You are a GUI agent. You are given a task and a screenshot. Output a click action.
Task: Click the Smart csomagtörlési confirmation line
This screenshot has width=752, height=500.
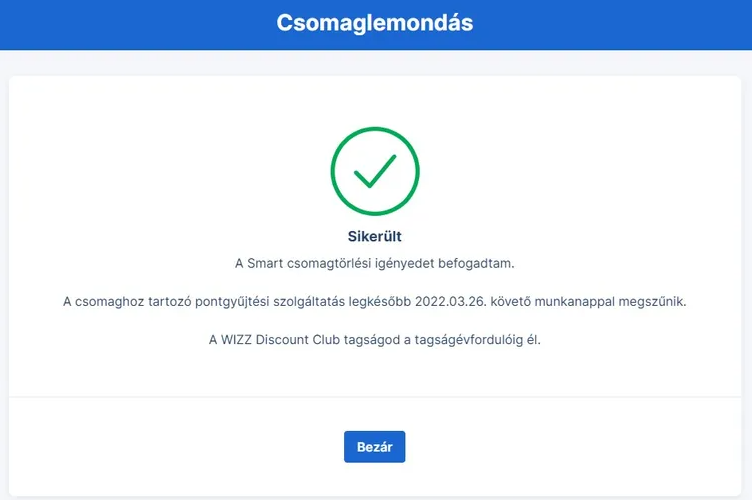375,263
